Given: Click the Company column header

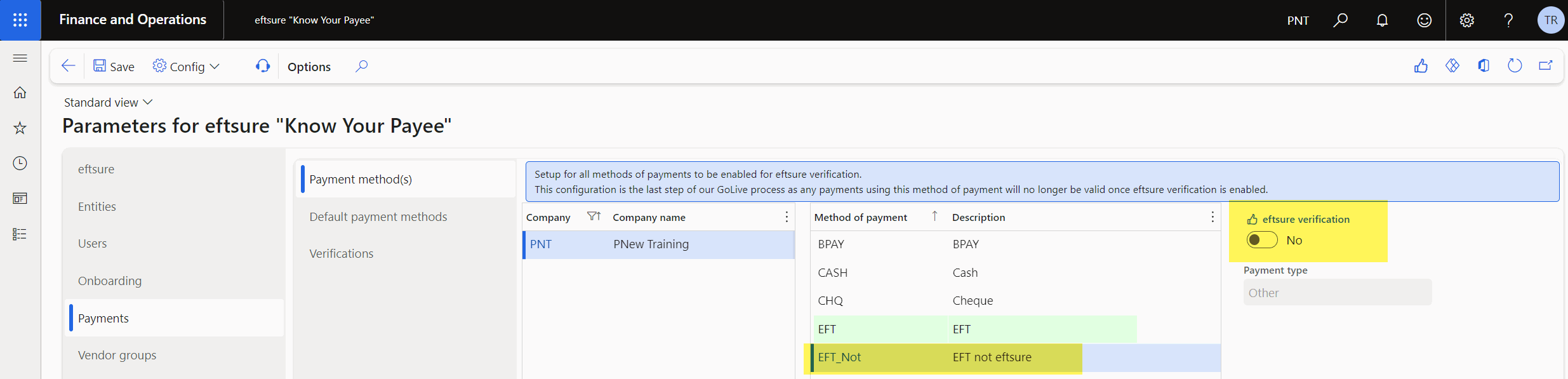Looking at the screenshot, I should 548,217.
